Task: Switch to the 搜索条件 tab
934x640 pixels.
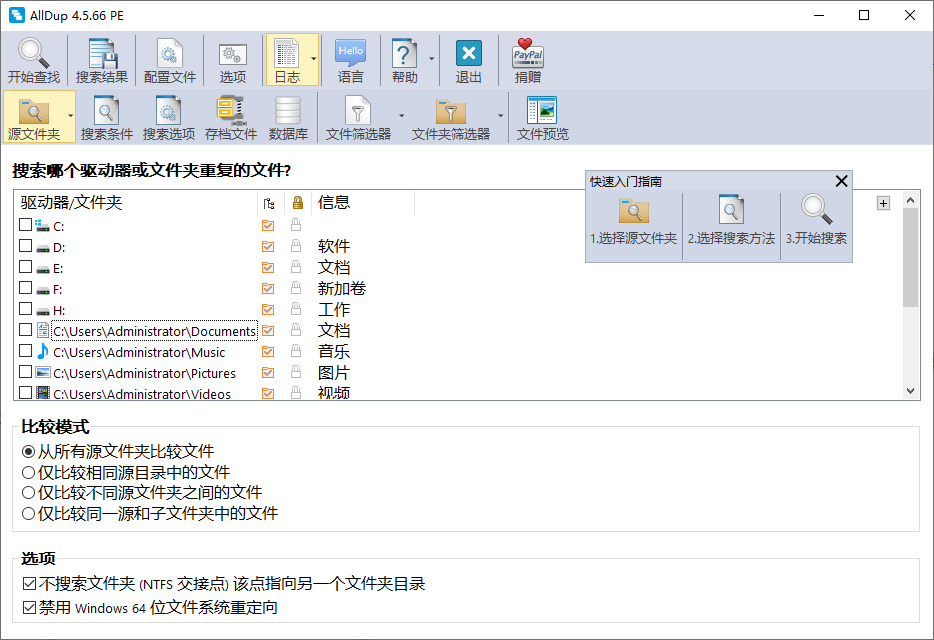Action: [107, 117]
